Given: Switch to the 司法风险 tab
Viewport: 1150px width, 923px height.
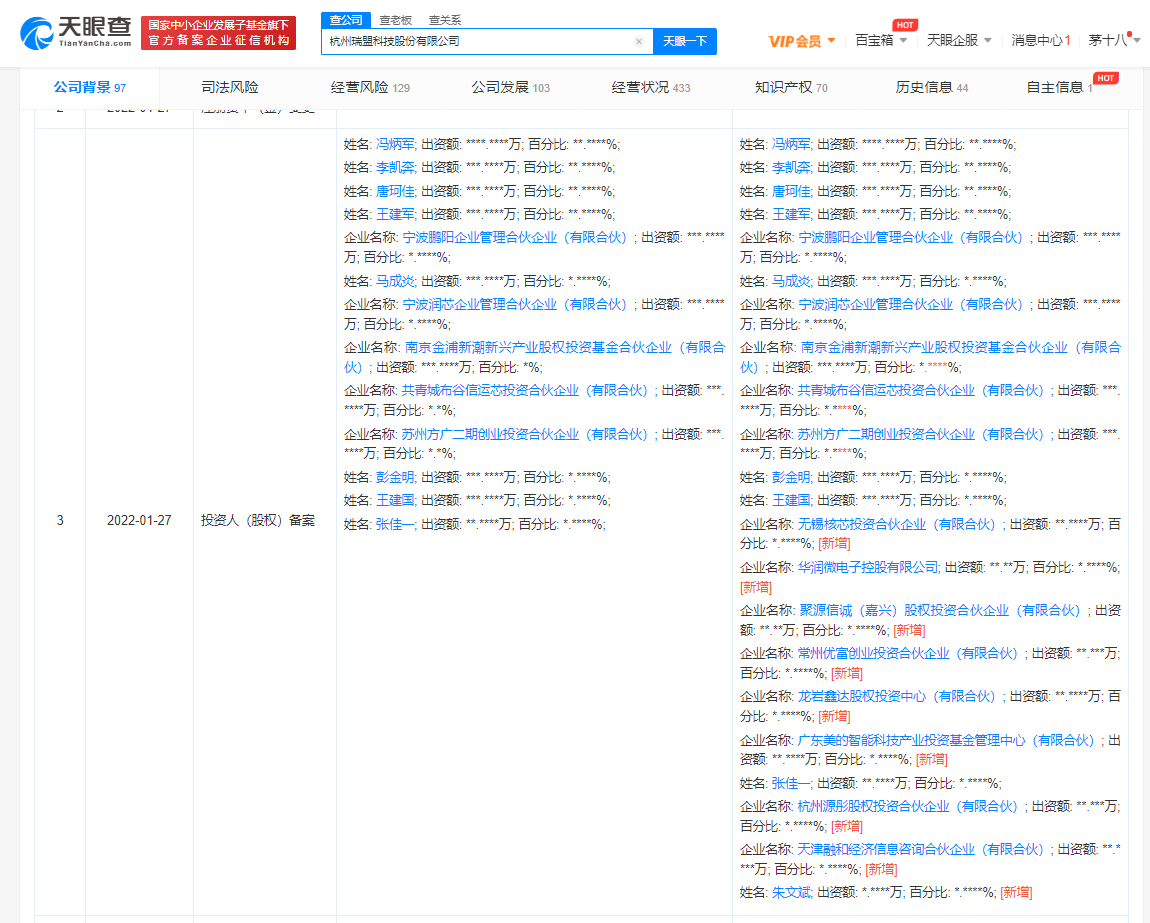Looking at the screenshot, I should [x=230, y=87].
